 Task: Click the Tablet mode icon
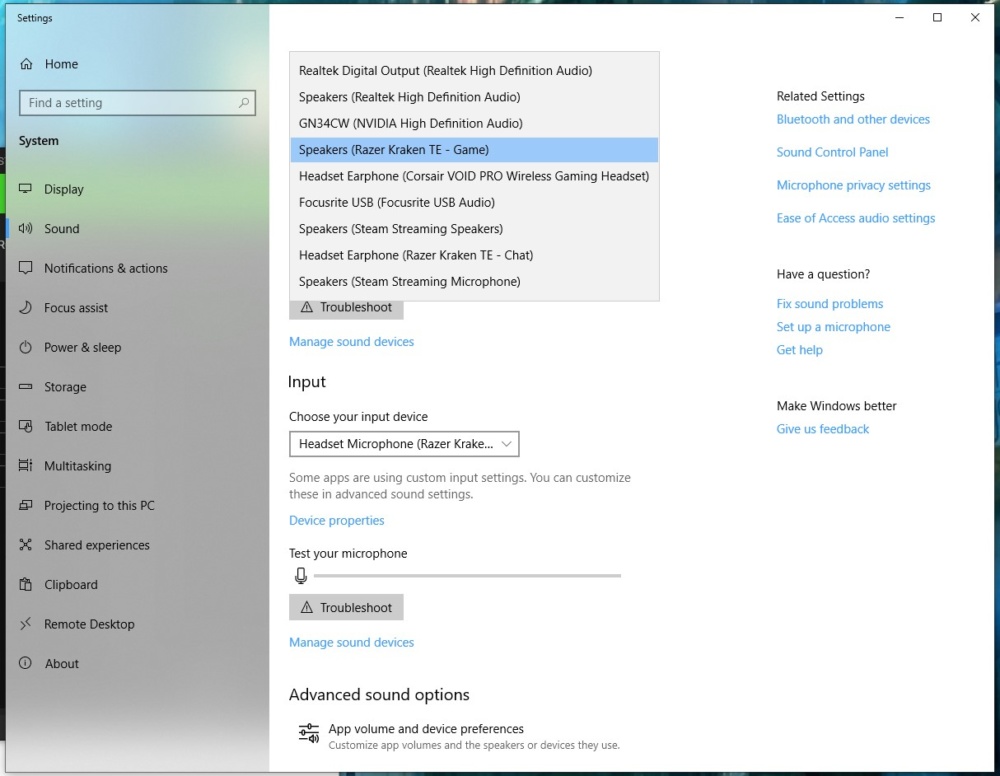(26, 426)
